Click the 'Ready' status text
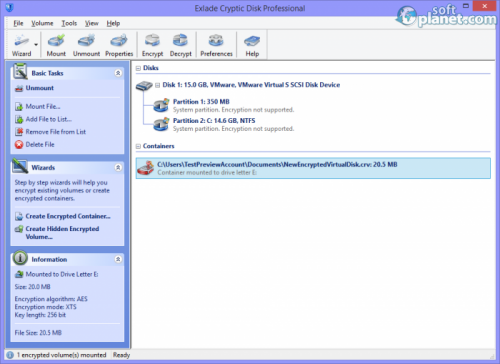Viewport: 500px width, 364px height. click(x=121, y=355)
